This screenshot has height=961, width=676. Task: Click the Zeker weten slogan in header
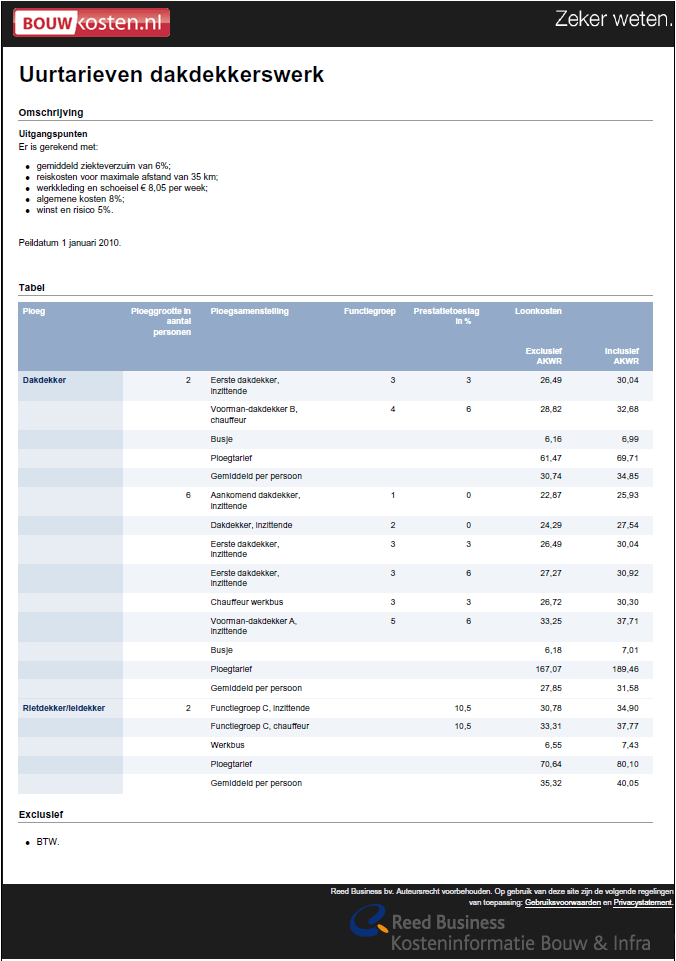click(613, 19)
